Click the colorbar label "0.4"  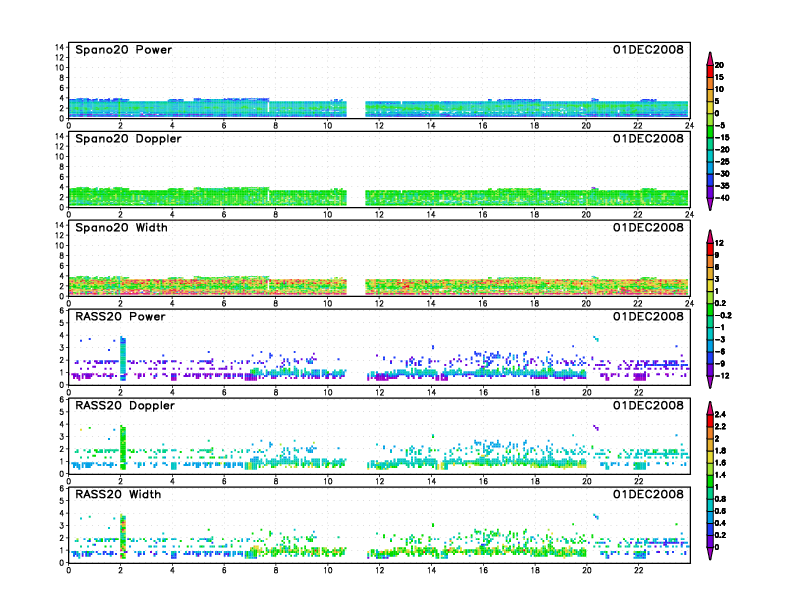pyautogui.click(x=720, y=523)
